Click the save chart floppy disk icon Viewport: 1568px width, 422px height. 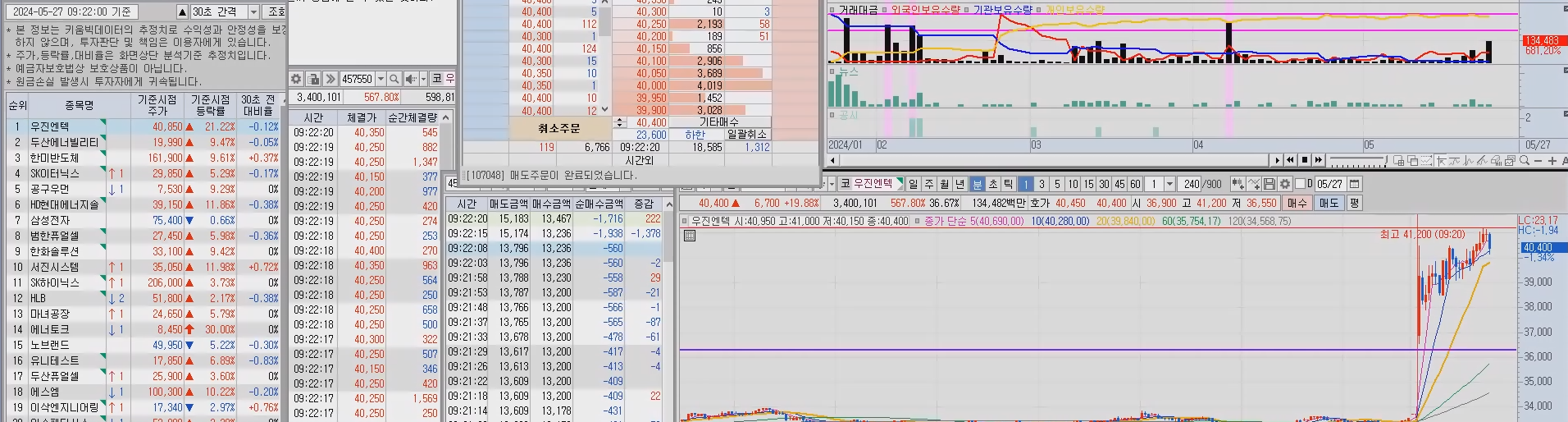(x=1269, y=184)
